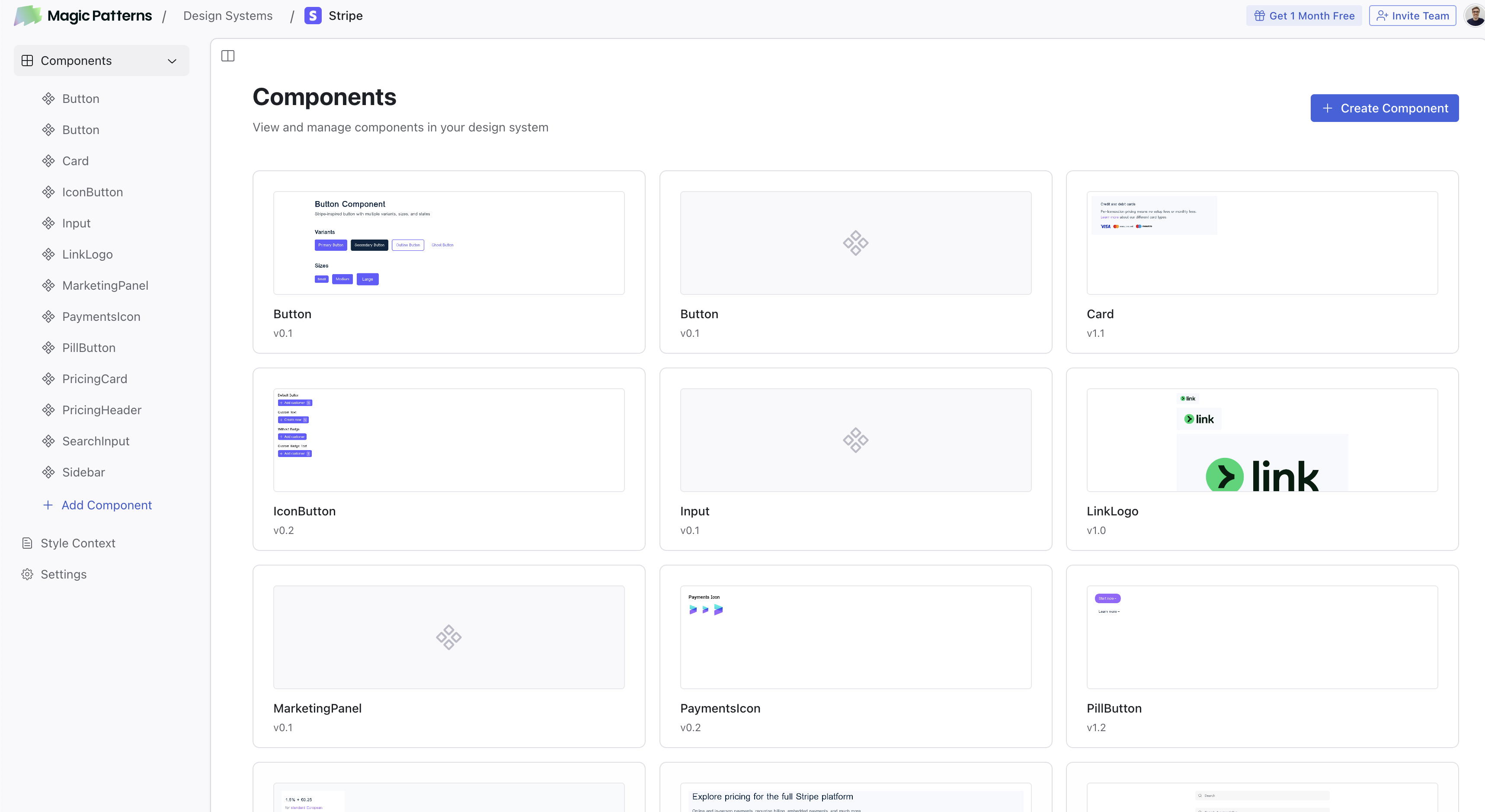The width and height of the screenshot is (1485, 812).
Task: Click the Create Component button
Action: click(x=1385, y=108)
